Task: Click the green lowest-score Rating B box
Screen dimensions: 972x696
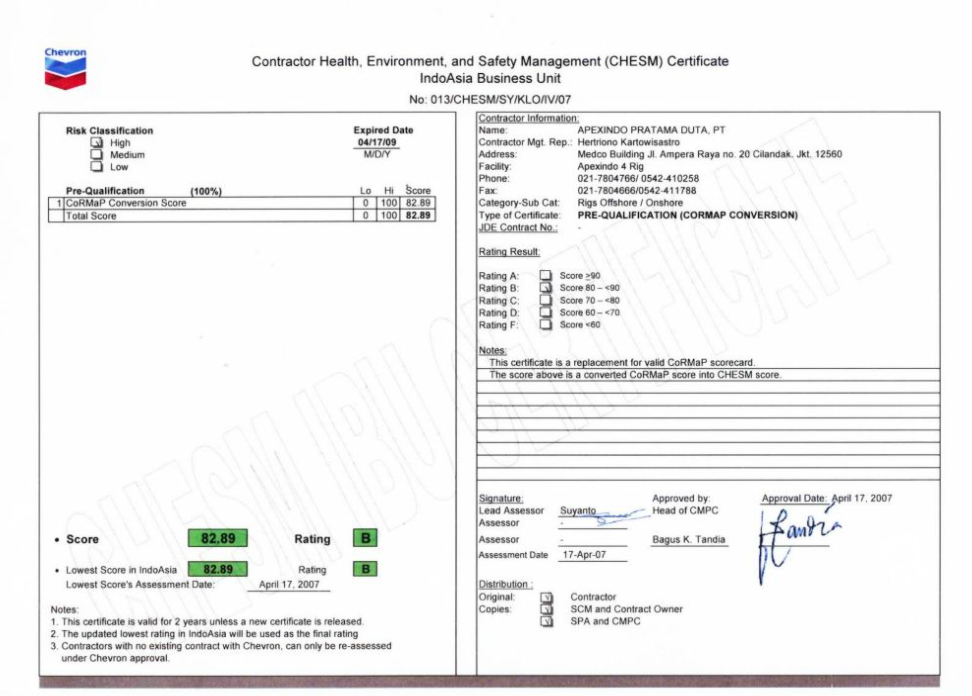Action: (365, 569)
